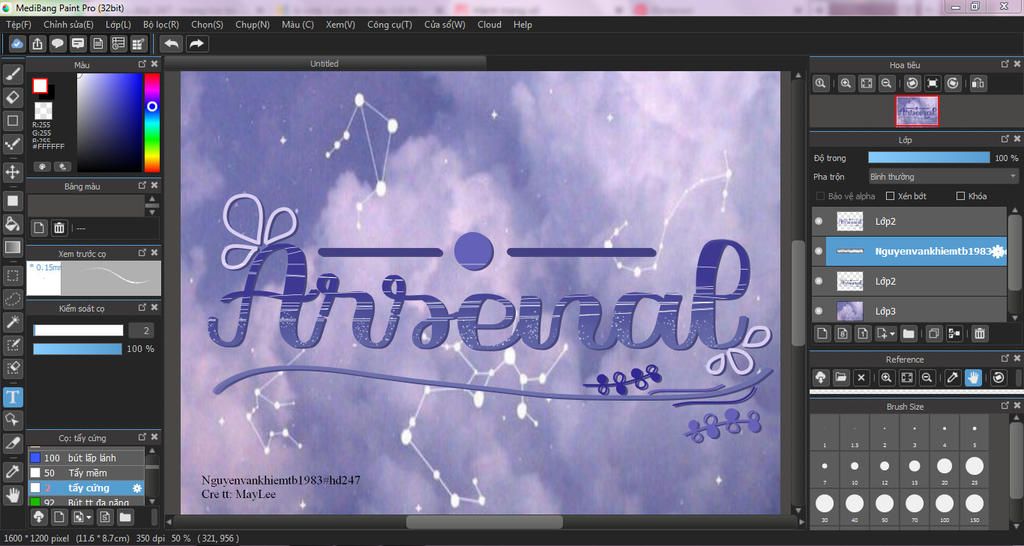1024x546 pixels.
Task: Open the Bộ lọc(R) menu
Action: 161,24
